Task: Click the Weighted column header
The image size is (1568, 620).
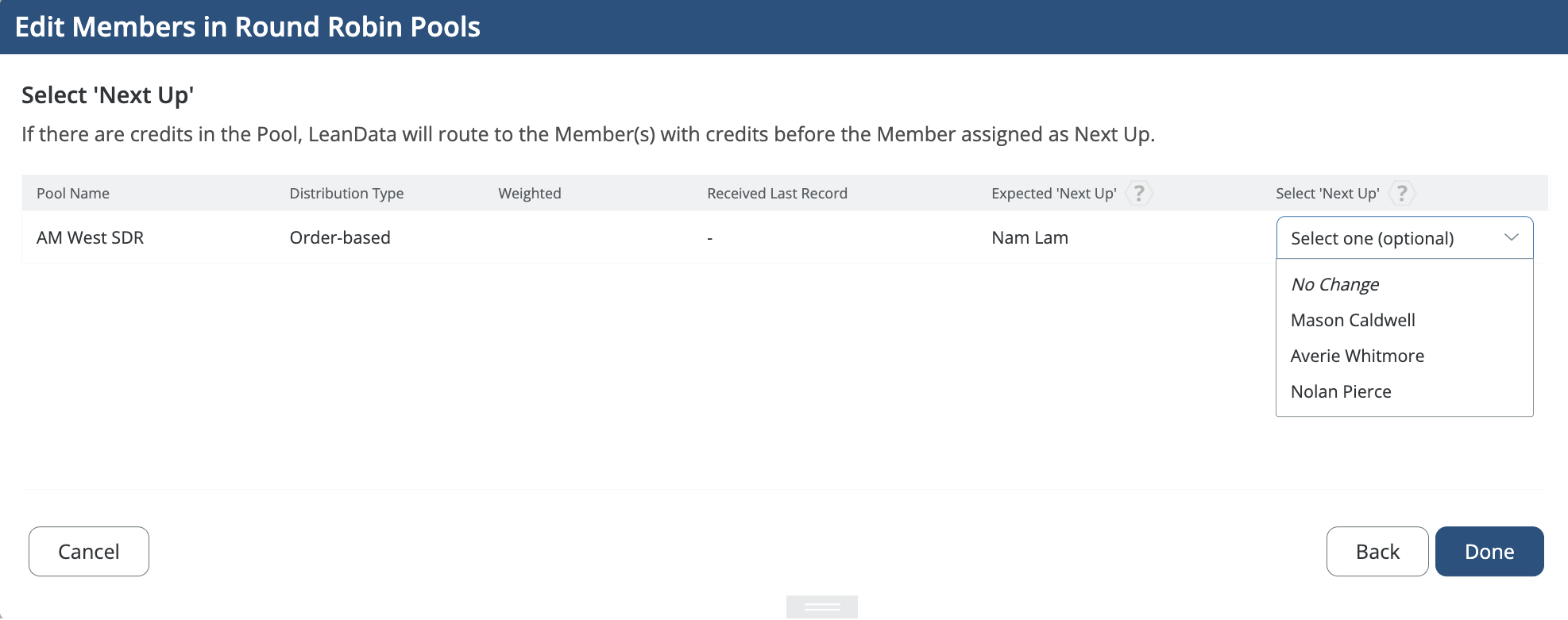Action: pos(529,193)
